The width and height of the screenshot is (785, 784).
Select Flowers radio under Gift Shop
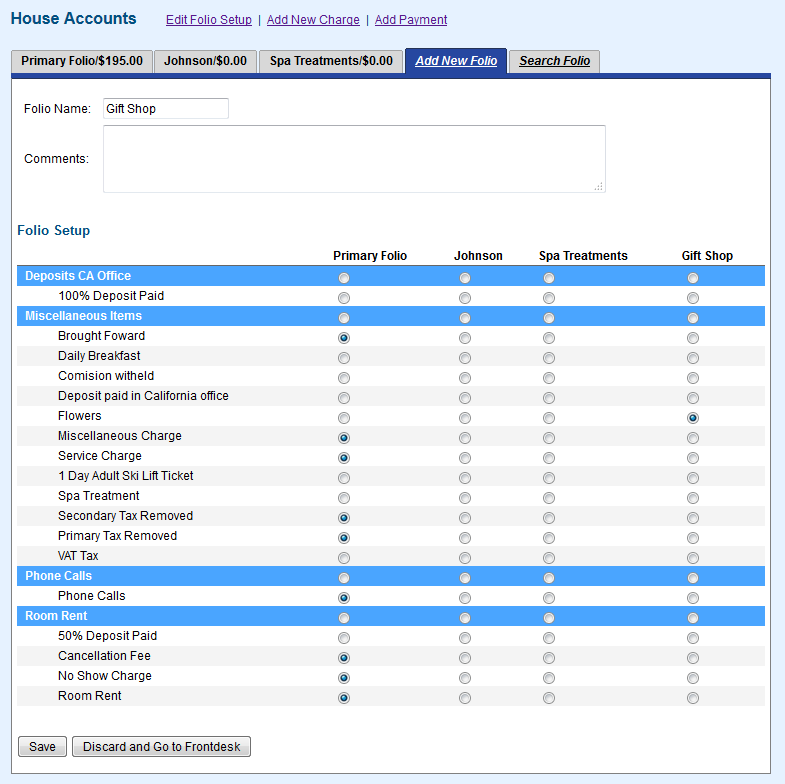(692, 418)
